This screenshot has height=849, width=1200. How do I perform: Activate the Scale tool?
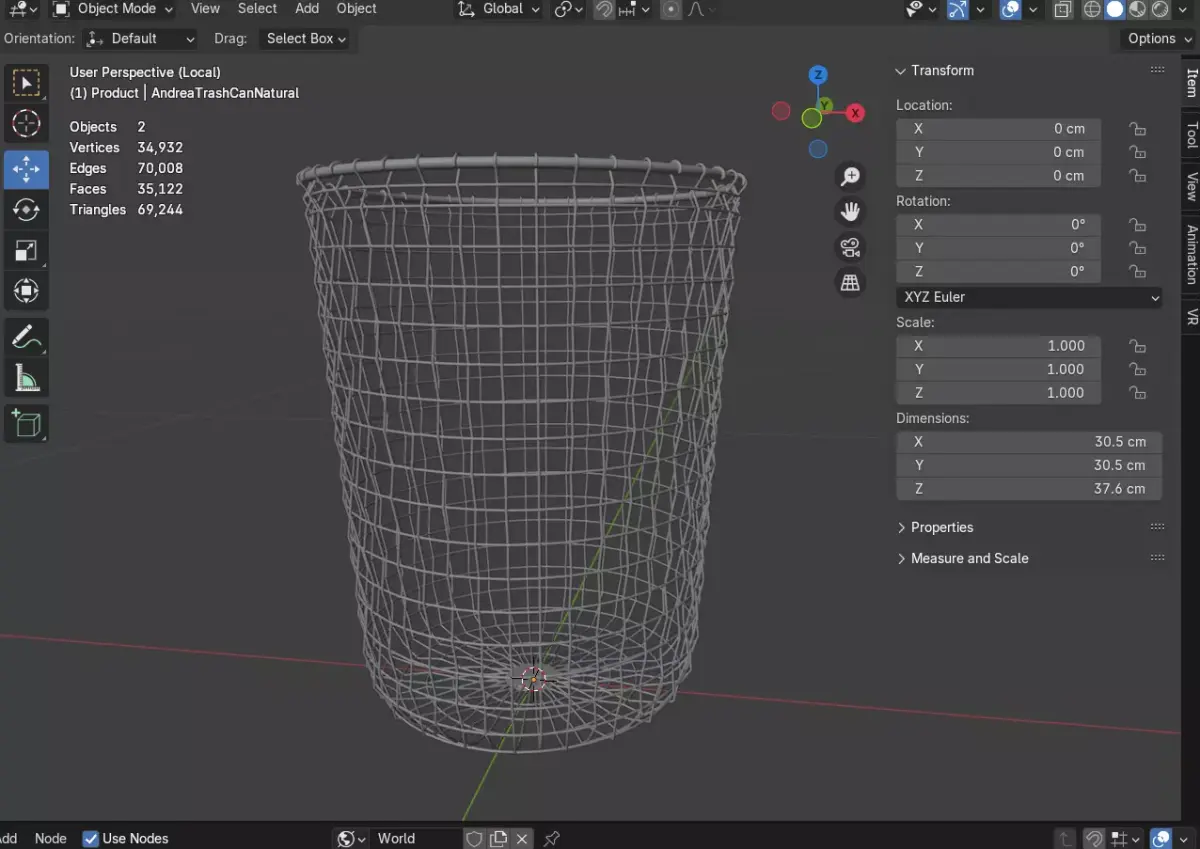[26, 251]
